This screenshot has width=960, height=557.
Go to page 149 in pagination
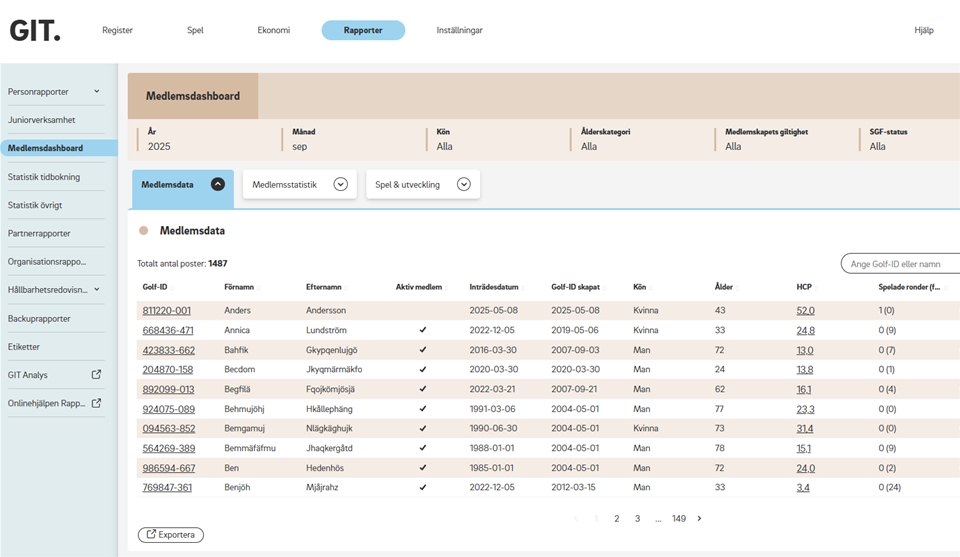(x=679, y=519)
